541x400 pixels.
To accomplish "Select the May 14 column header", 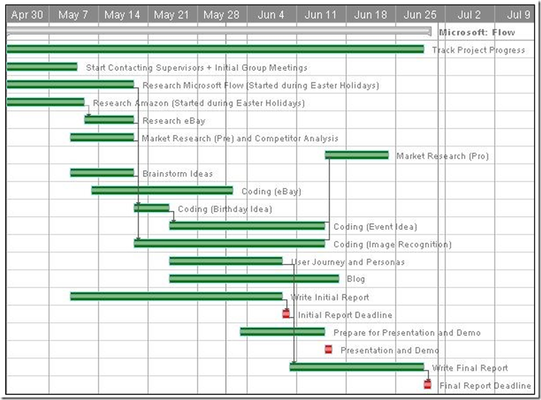I will (123, 15).
